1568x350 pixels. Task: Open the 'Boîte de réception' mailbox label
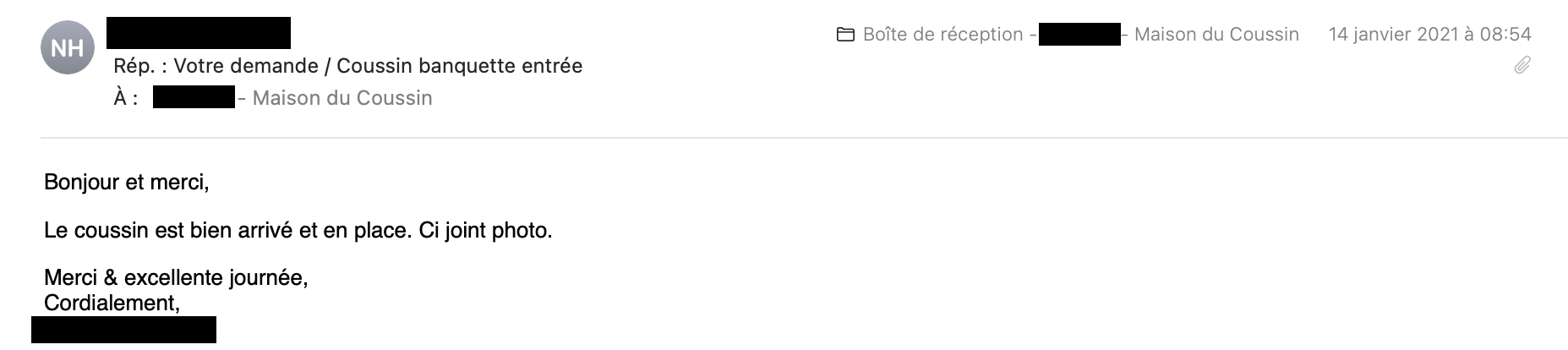[942, 35]
